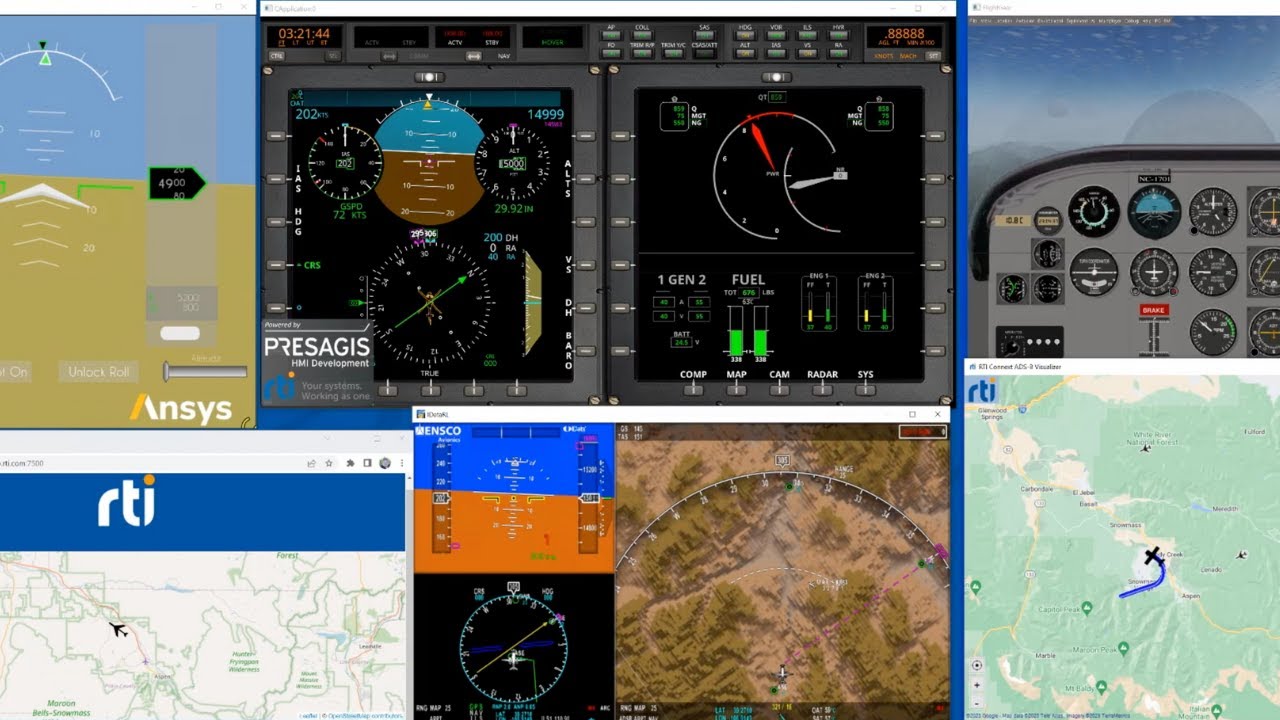Viewport: 1280px width, 720px height.
Task: Toggle the TRIM Y/C button
Action: (673, 54)
